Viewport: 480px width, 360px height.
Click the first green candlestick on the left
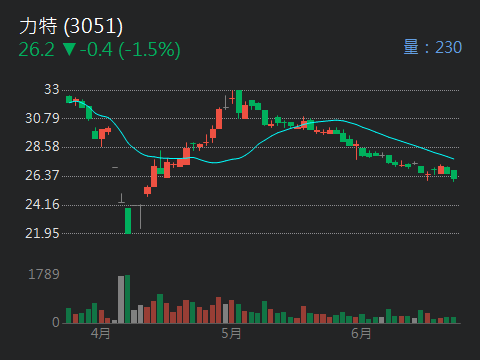(x=69, y=99)
